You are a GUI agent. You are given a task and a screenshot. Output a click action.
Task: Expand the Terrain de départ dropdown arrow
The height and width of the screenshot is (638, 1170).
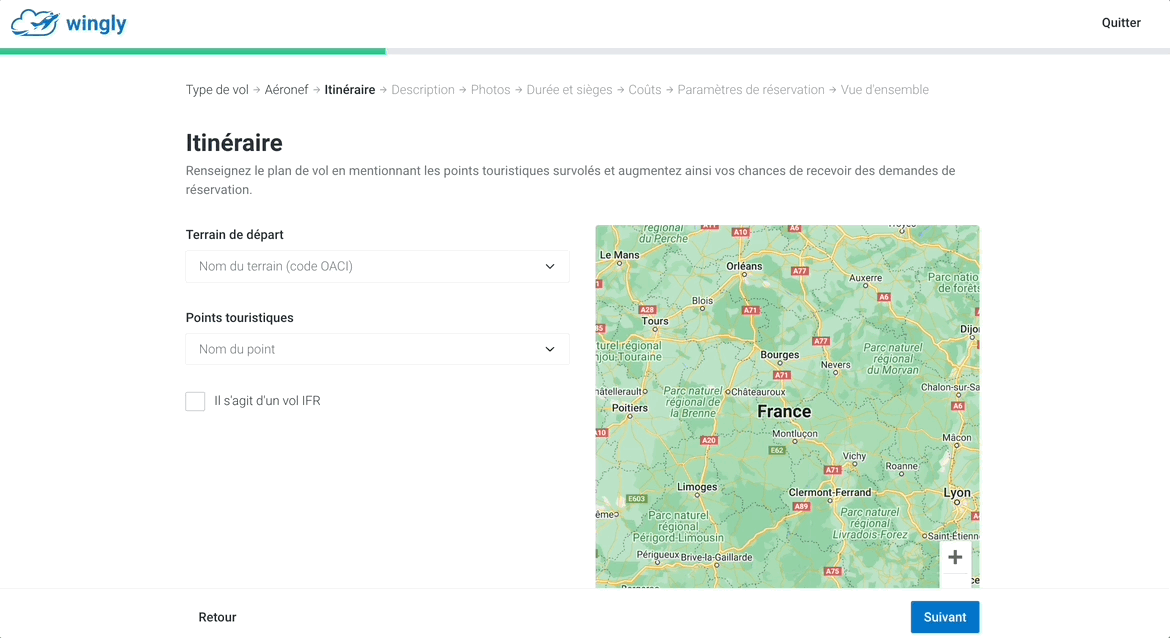(550, 266)
